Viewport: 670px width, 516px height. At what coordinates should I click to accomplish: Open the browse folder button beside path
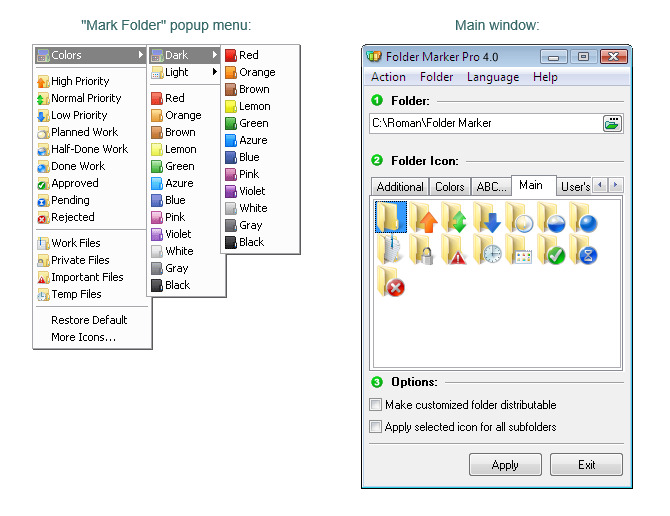pyautogui.click(x=612, y=123)
